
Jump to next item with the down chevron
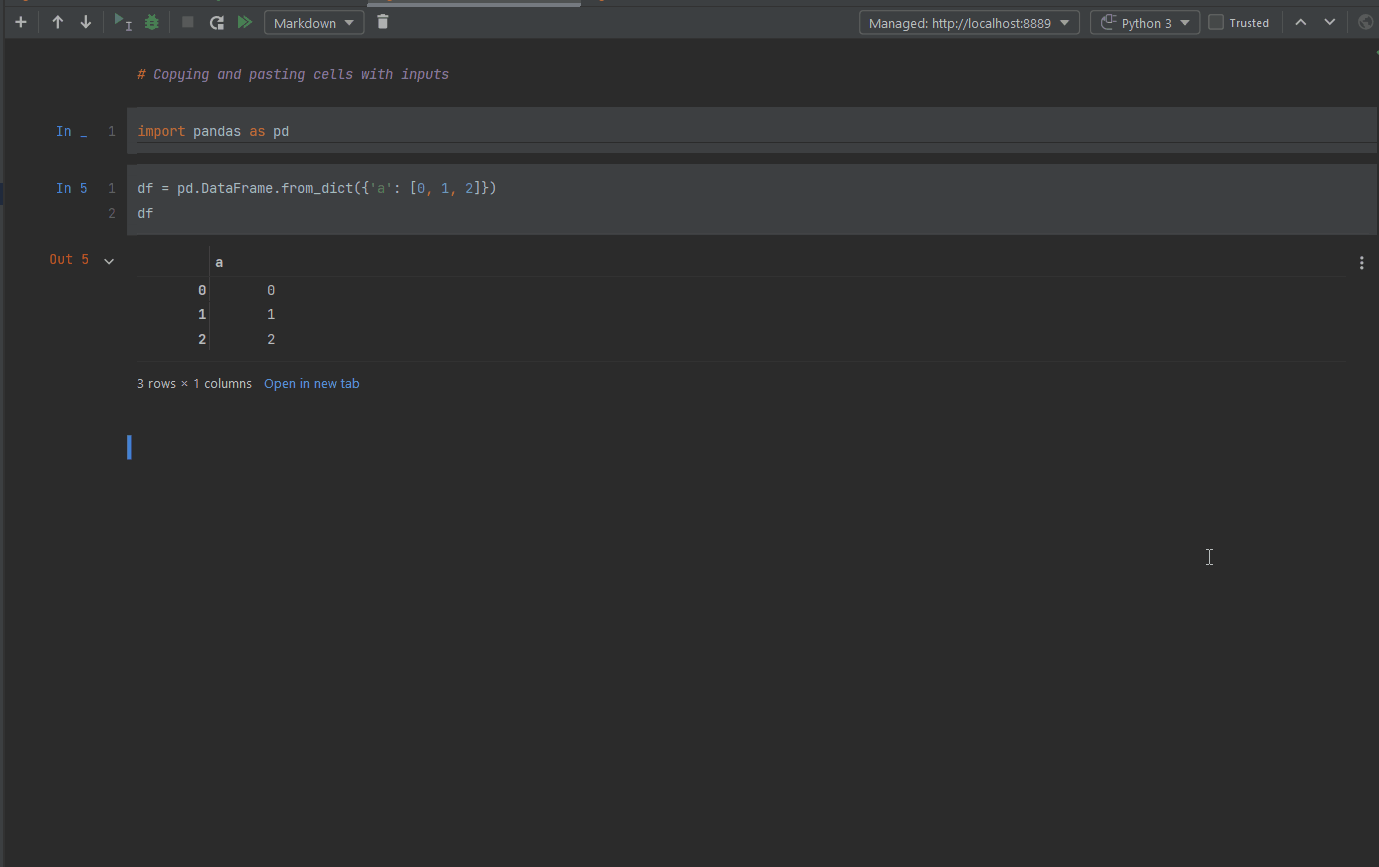(x=1330, y=22)
